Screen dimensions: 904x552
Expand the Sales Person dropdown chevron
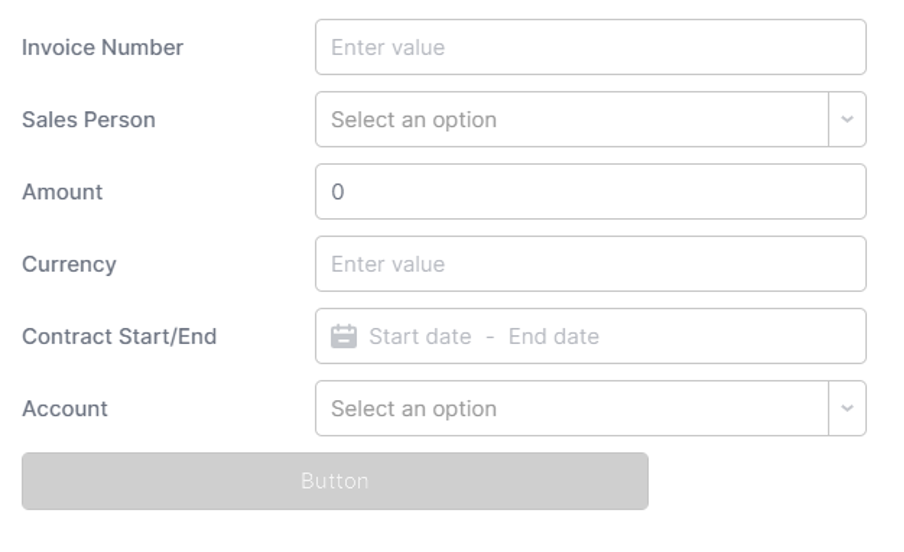point(847,119)
